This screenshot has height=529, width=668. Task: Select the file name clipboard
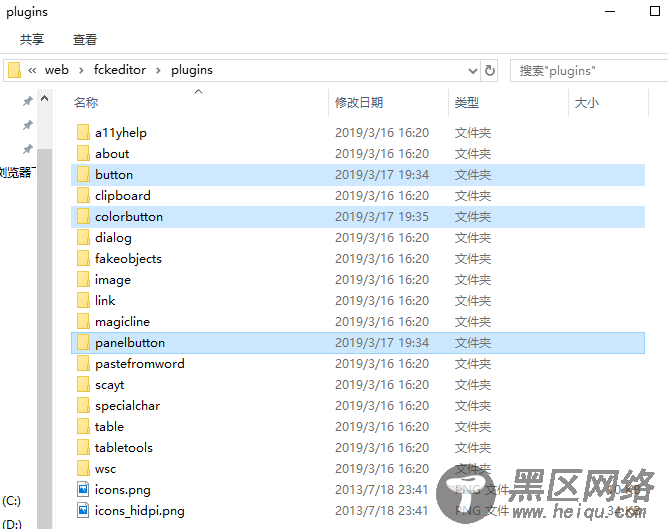123,196
